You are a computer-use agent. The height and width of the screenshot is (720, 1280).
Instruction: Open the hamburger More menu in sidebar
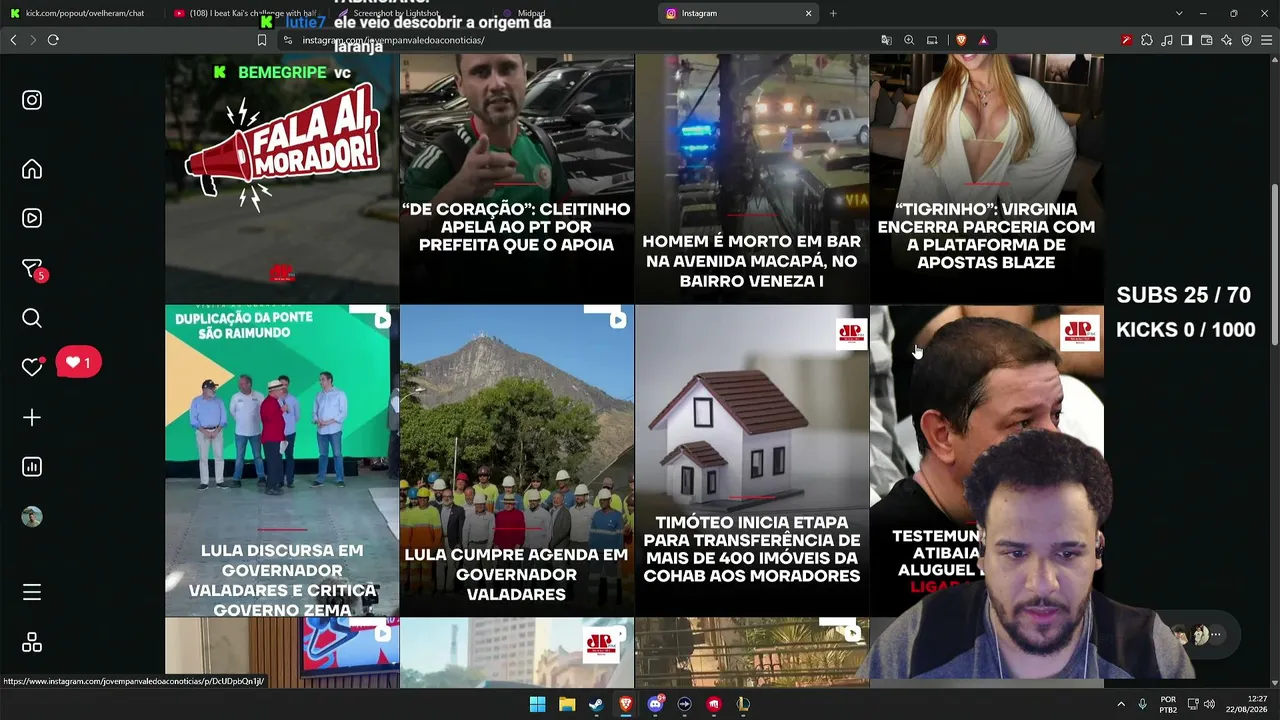coord(32,592)
